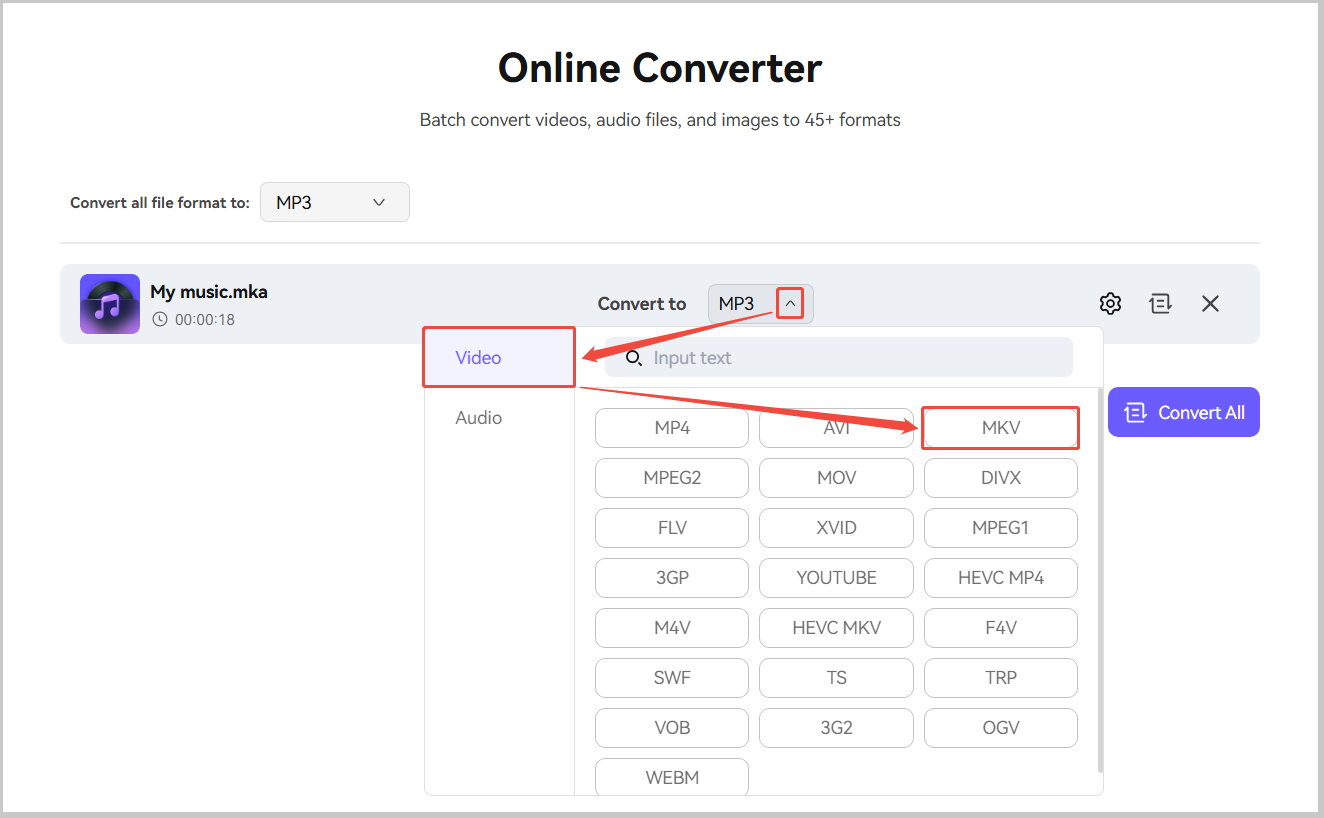Viewport: 1324px width, 818px height.
Task: Open settings gear for My music.mka
Action: tap(1110, 303)
